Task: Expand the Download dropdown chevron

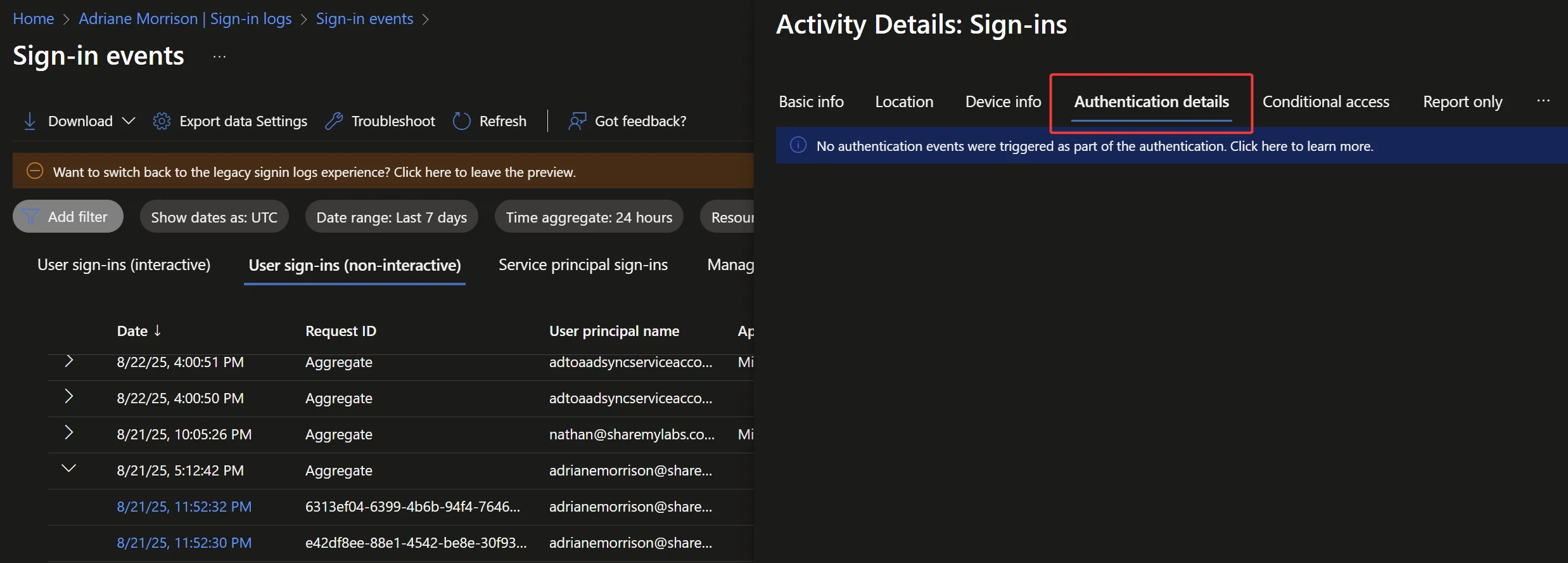Action: pyautogui.click(x=129, y=121)
